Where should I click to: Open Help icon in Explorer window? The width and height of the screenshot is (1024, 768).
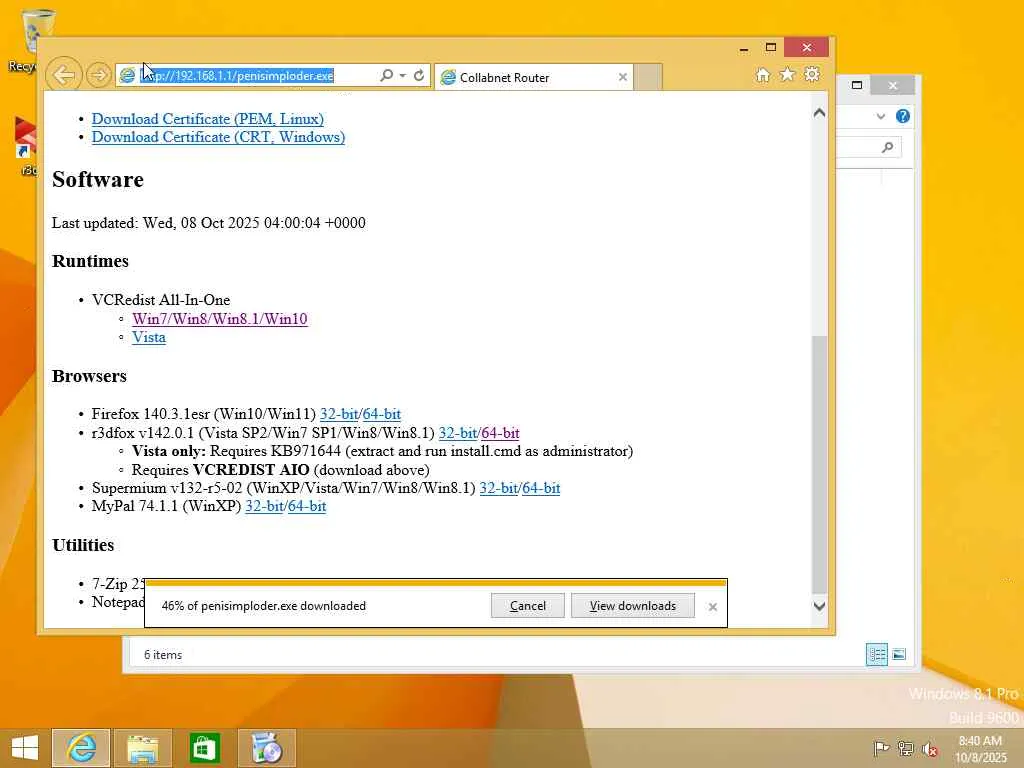(903, 116)
